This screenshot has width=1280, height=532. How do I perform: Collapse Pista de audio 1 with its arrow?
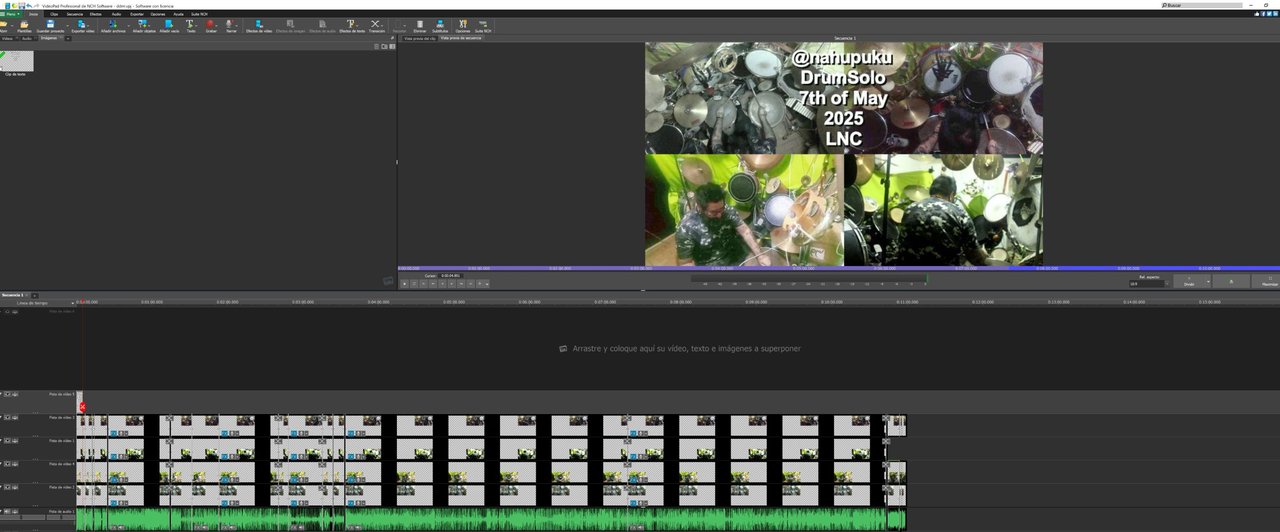[x=1, y=511]
